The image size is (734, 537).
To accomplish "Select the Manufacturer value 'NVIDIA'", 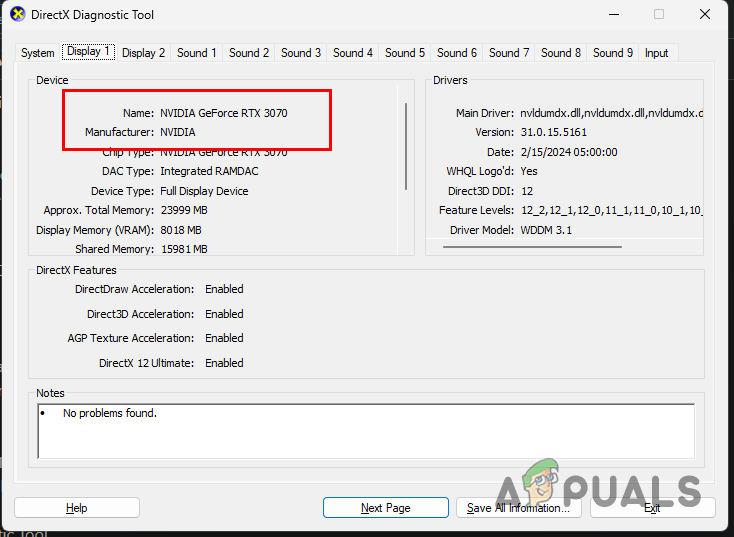I will (178, 132).
